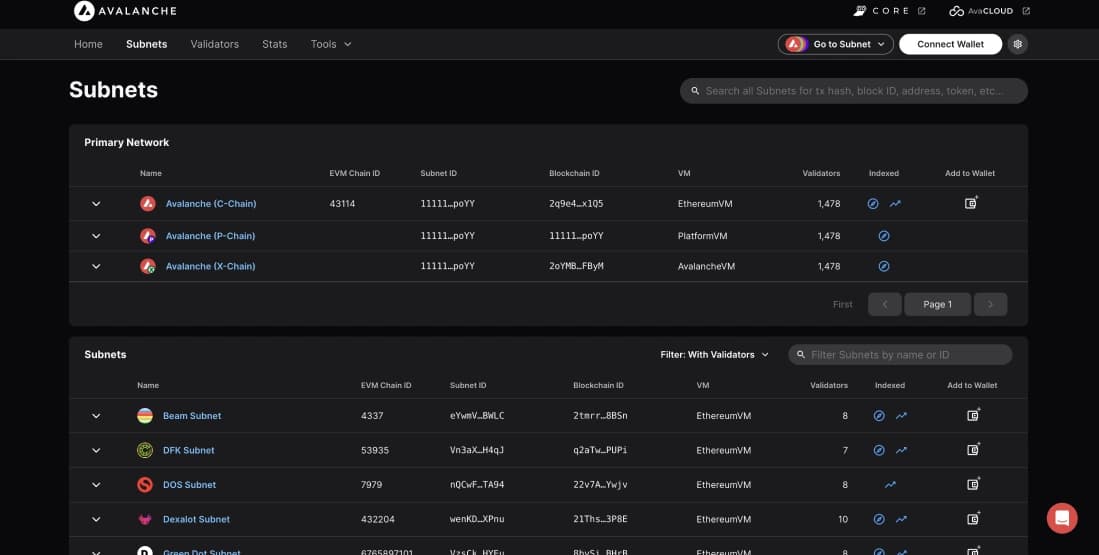Screen dimensions: 1099x555
Task: Go to next page in Primary Network
Action: point(990,304)
